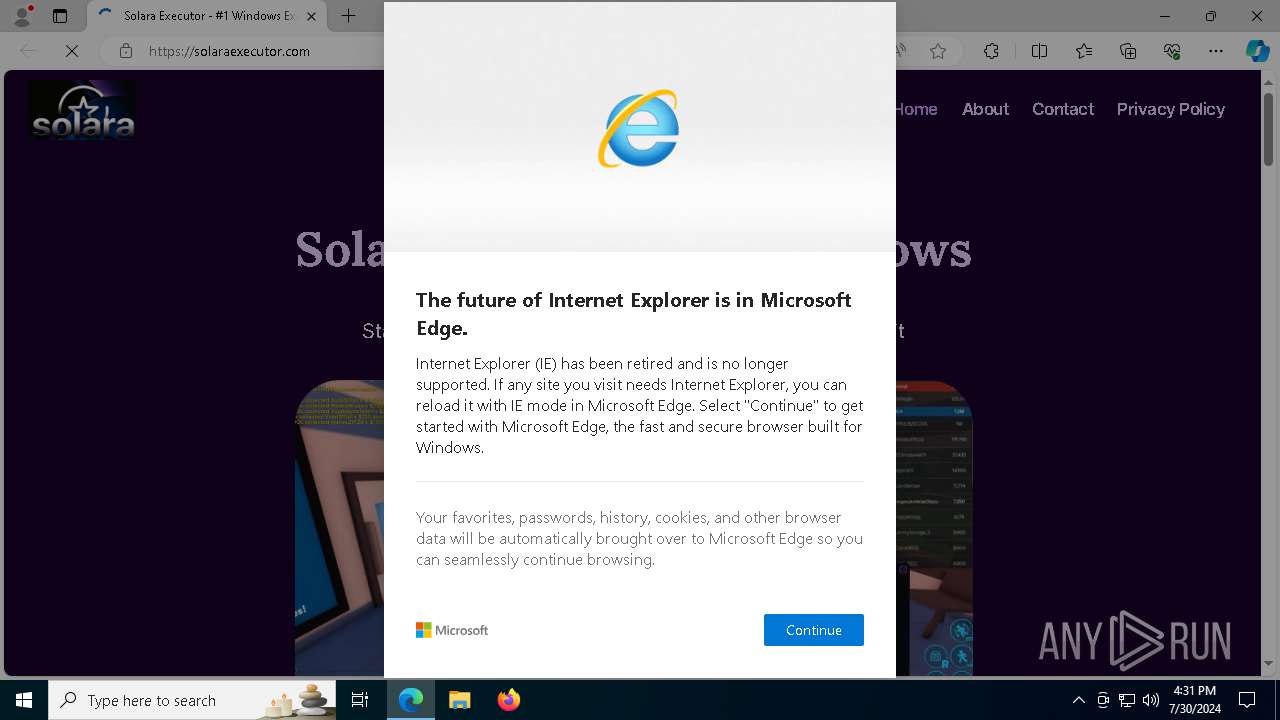The image size is (1280, 720).
Task: Open the network status tray icon
Action: pos(1127,700)
